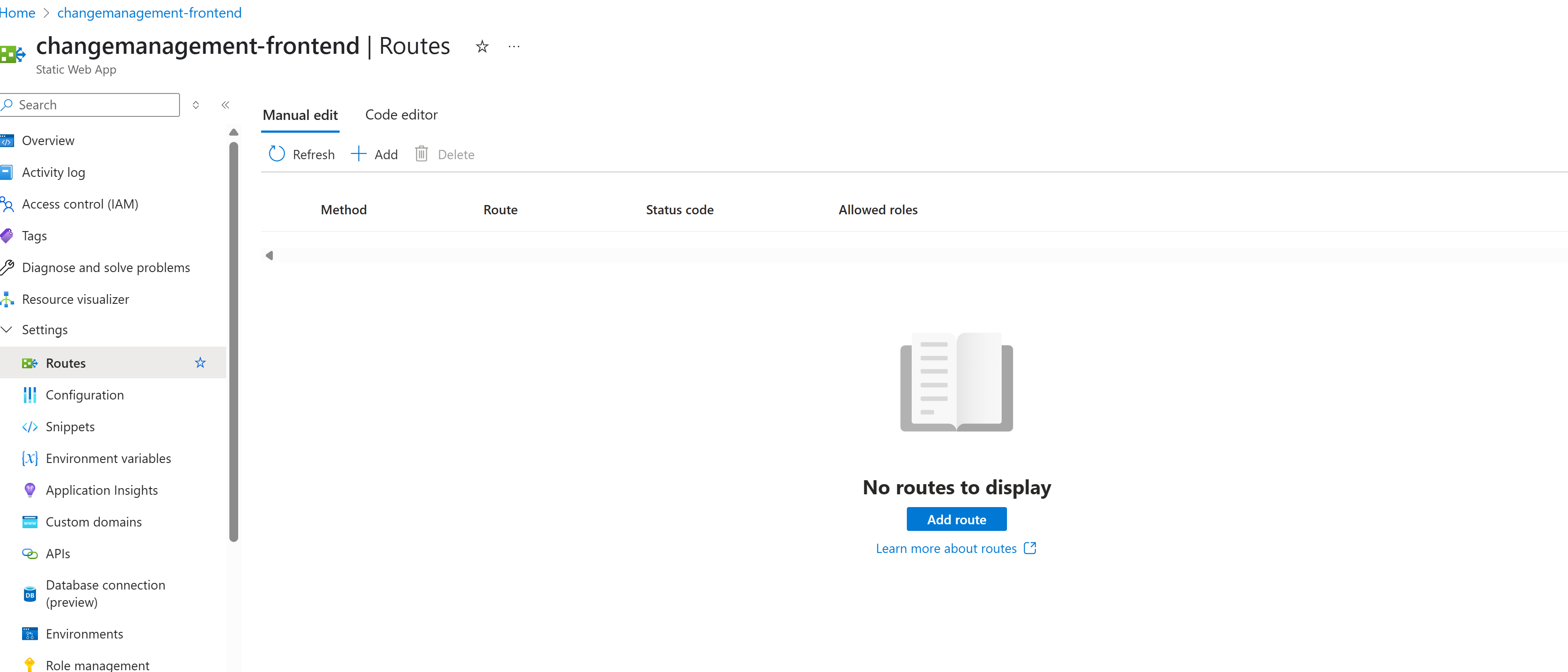Click the Access control (IAM) icon
This screenshot has width=1568, height=672.
click(x=7, y=204)
